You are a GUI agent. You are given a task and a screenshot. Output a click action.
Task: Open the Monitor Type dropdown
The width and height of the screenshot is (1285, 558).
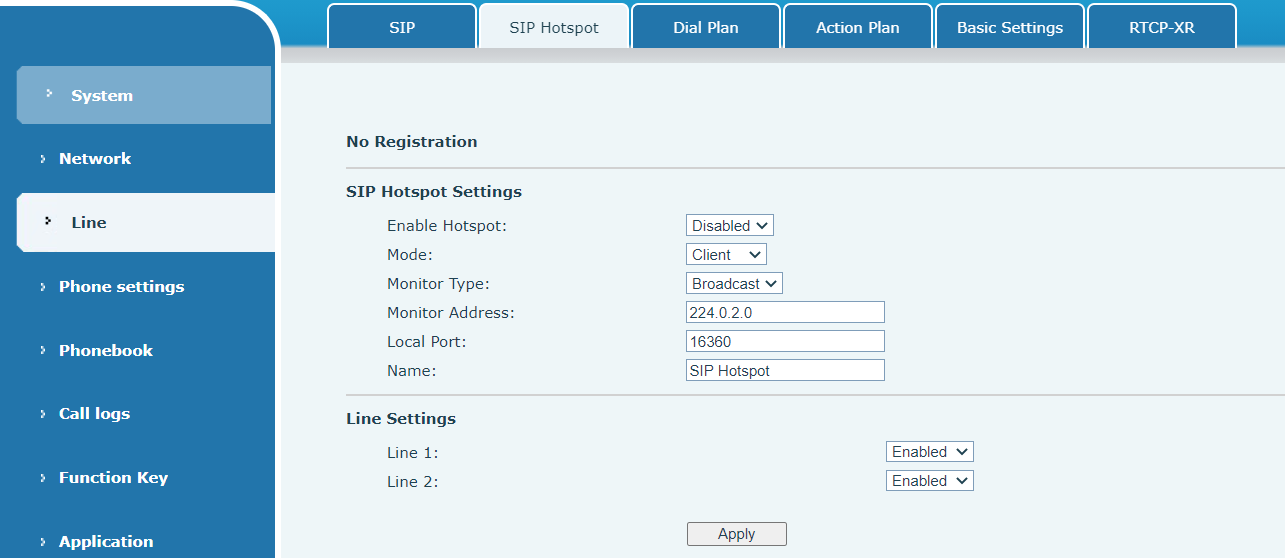[734, 284]
